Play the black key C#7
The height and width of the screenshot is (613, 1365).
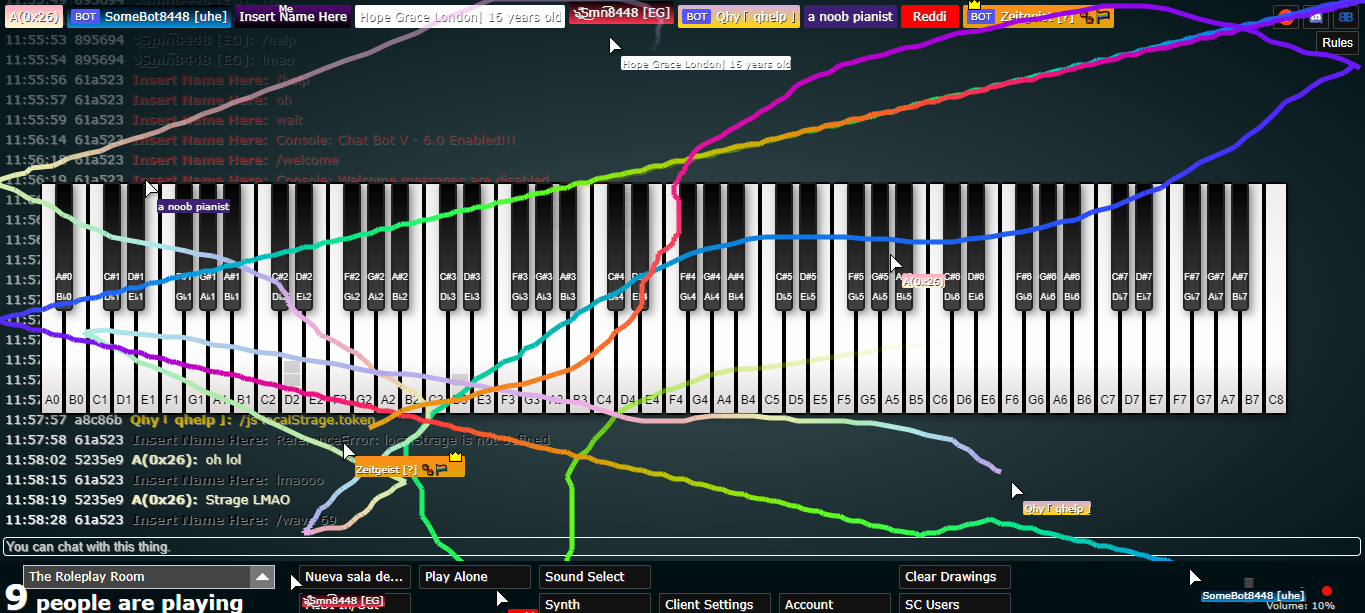1120,245
